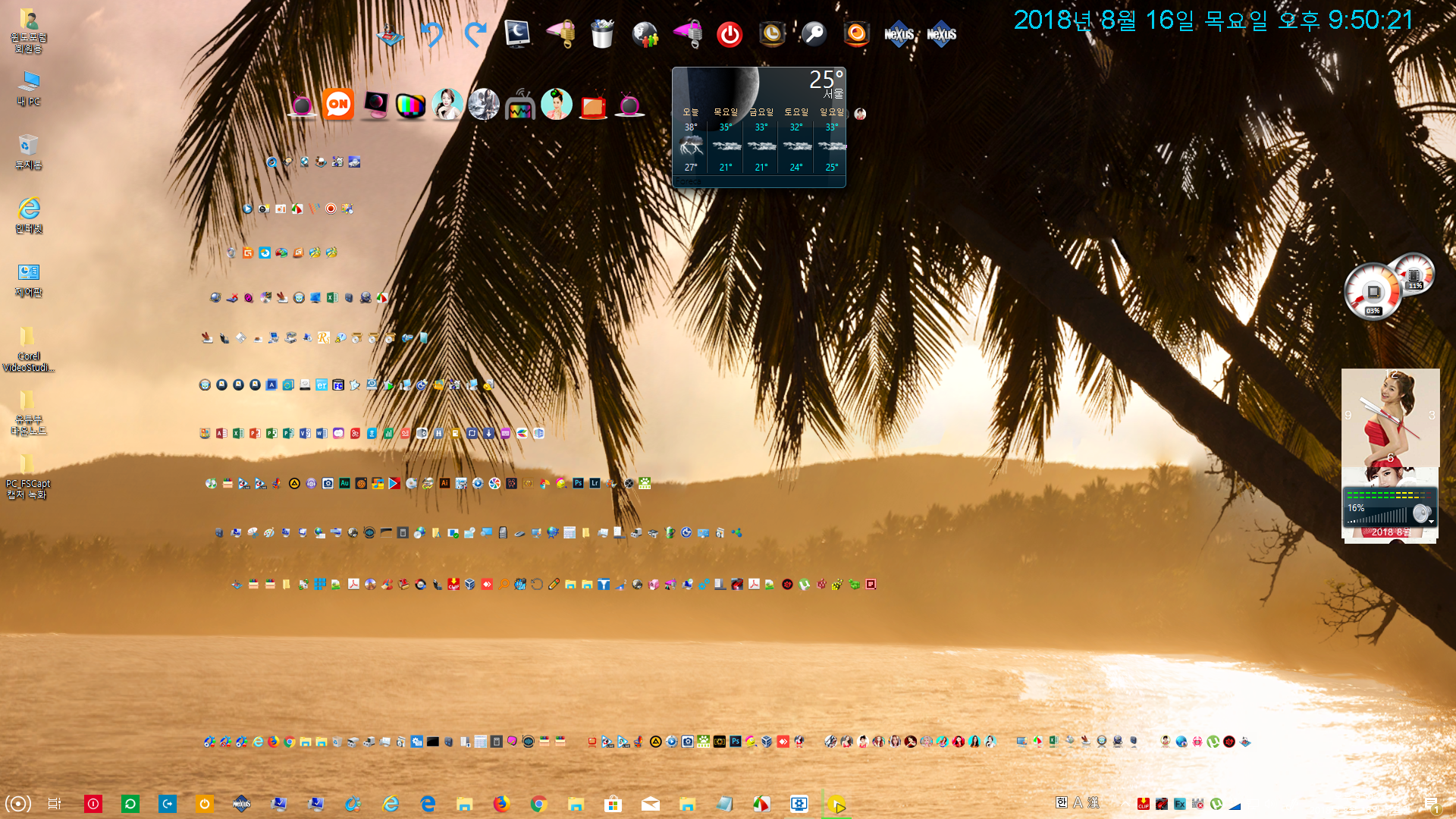Click the blue redo arrow in top dock
This screenshot has height=819, width=1456.
pos(475,34)
